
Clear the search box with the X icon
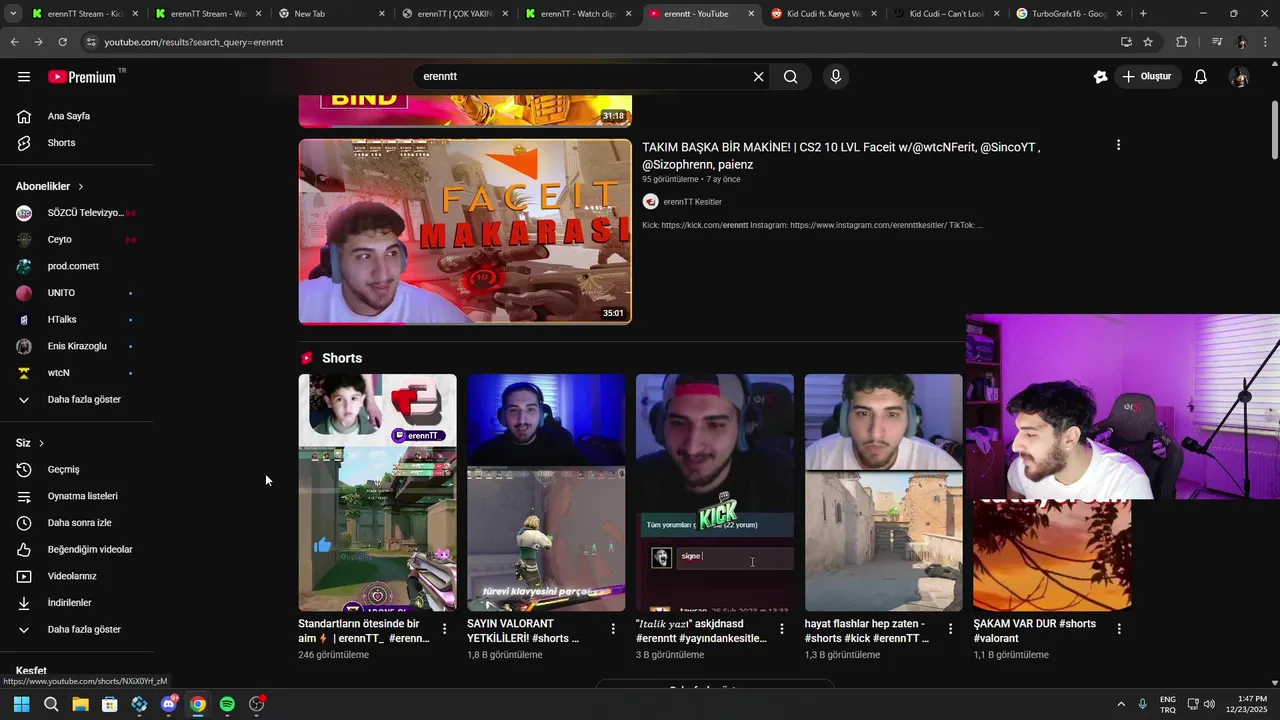(758, 77)
